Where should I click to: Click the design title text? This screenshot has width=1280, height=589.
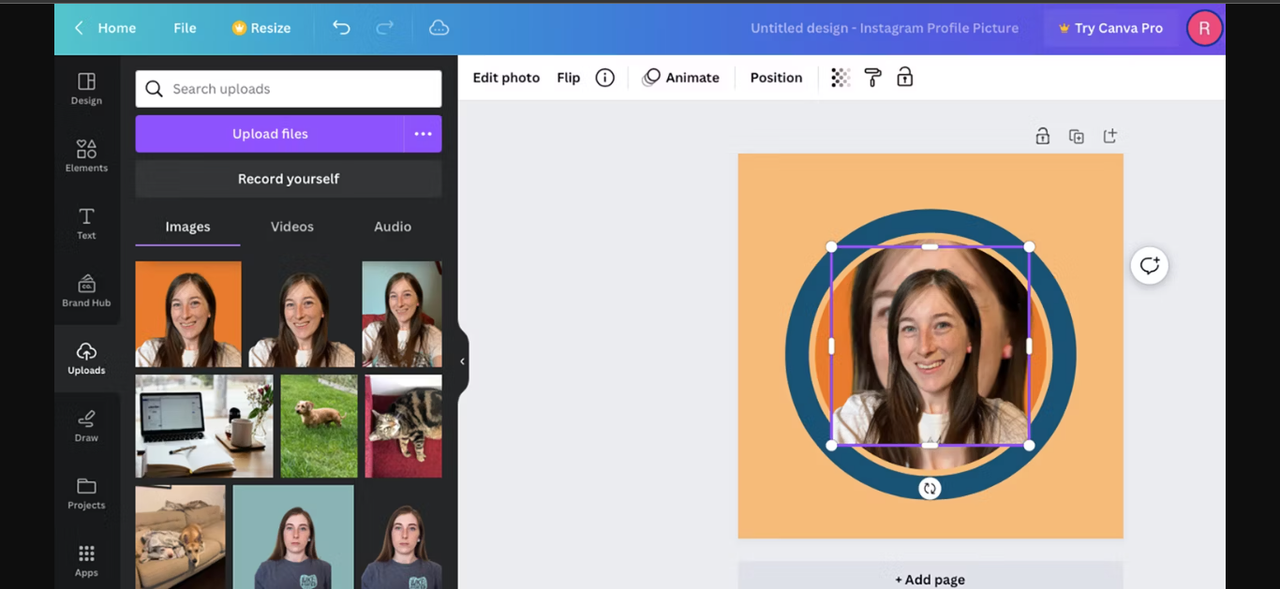pos(884,28)
